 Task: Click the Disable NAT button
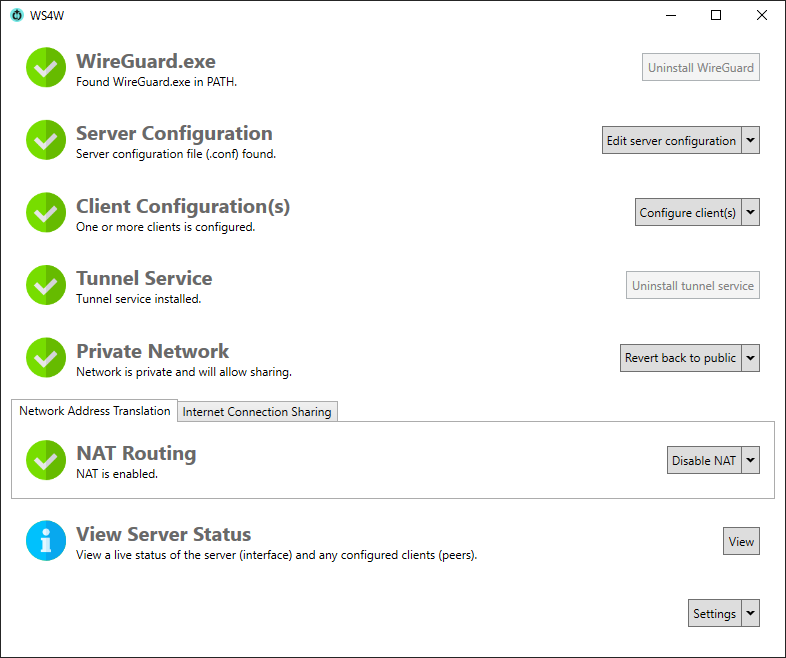[x=704, y=460]
